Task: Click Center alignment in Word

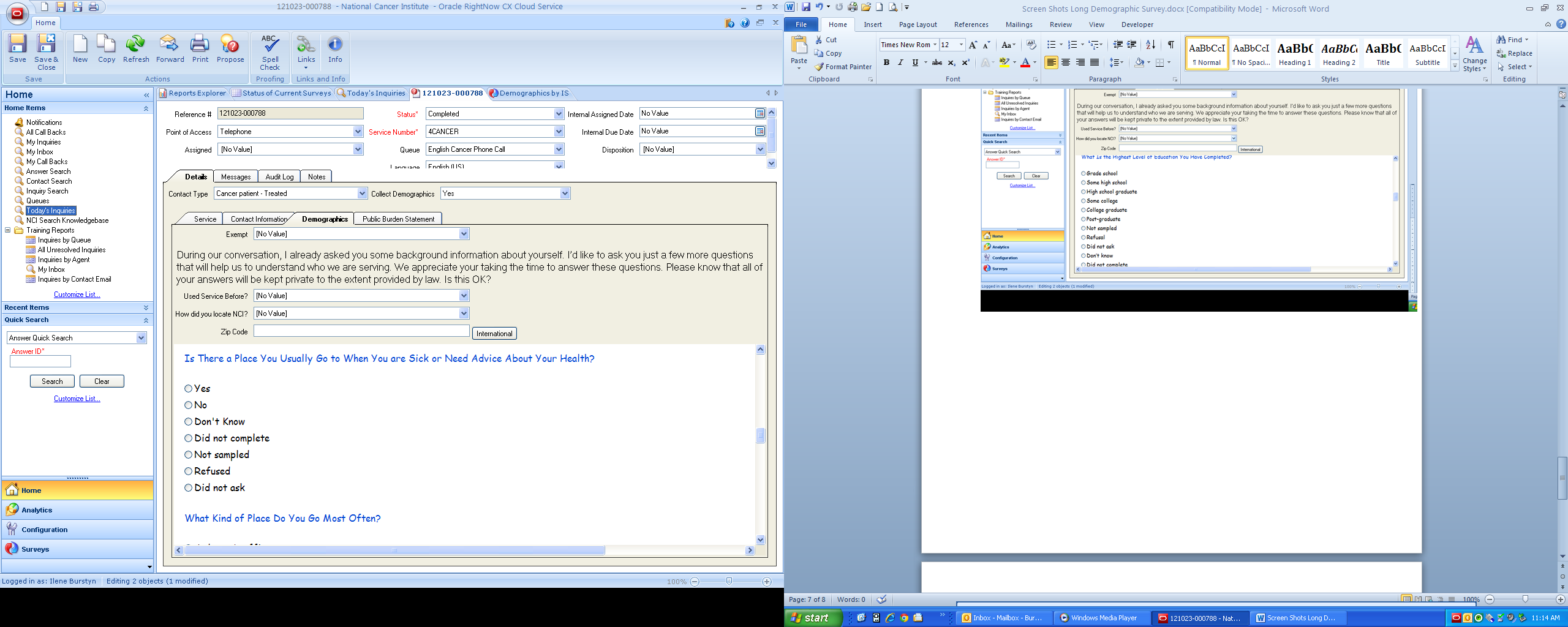Action: 1066,62
